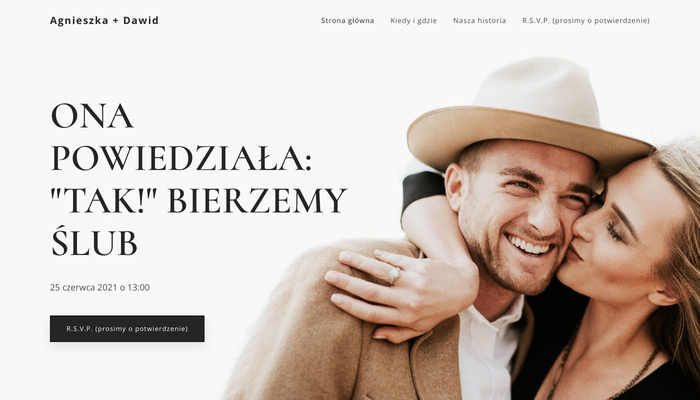Go to the Kiedy i gdzie page
700x400 pixels.
click(413, 21)
